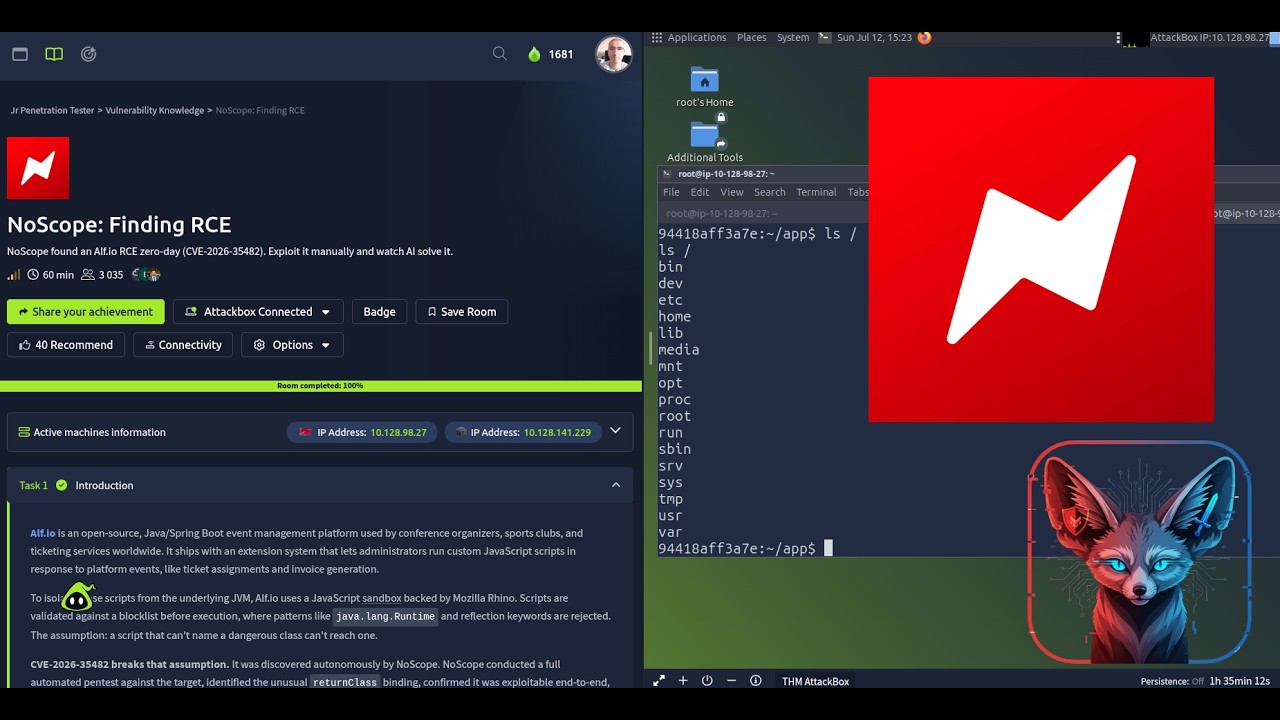Screen dimensions: 1280x720
Task: Click the fox mascot logo
Action: [1140, 553]
